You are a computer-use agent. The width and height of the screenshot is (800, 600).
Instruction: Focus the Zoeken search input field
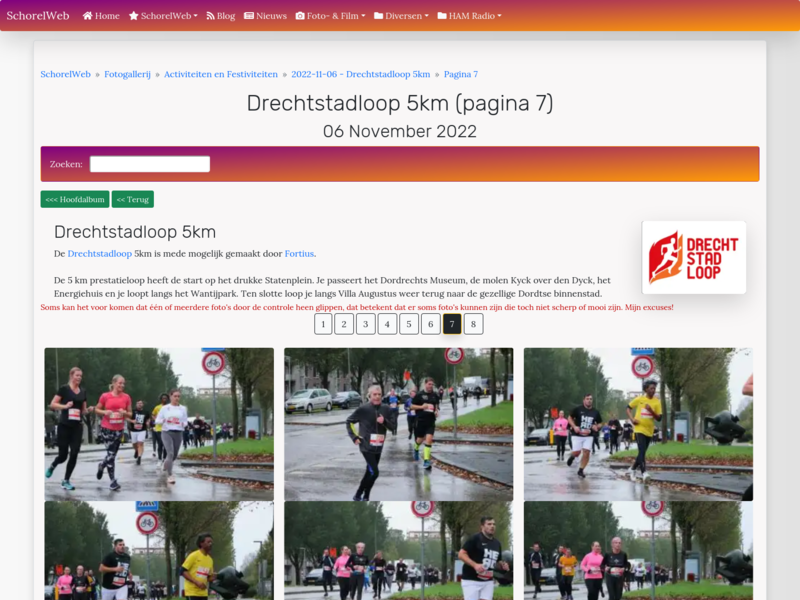pos(150,164)
